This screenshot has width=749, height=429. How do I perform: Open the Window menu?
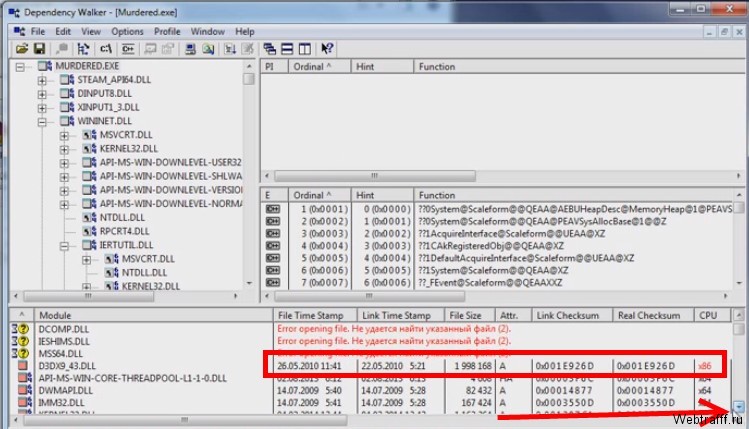click(208, 32)
